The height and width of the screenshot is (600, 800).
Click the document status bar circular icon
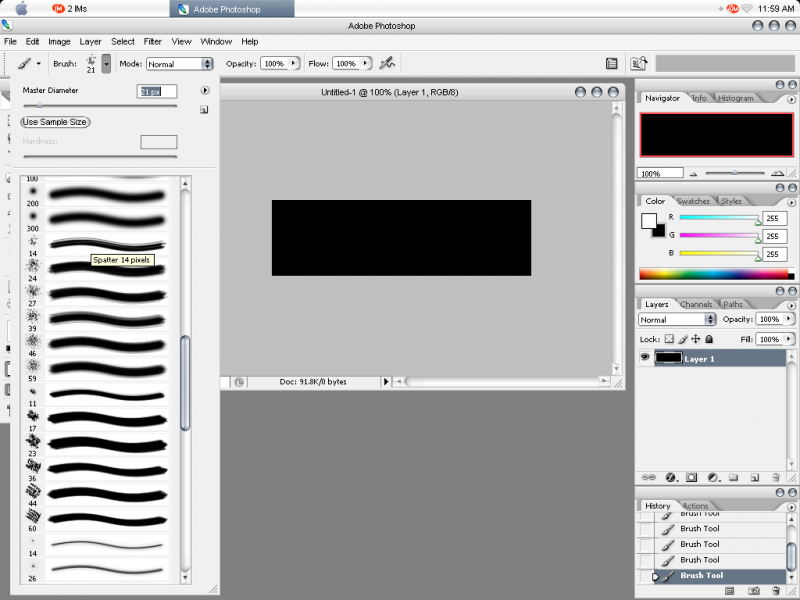click(239, 382)
